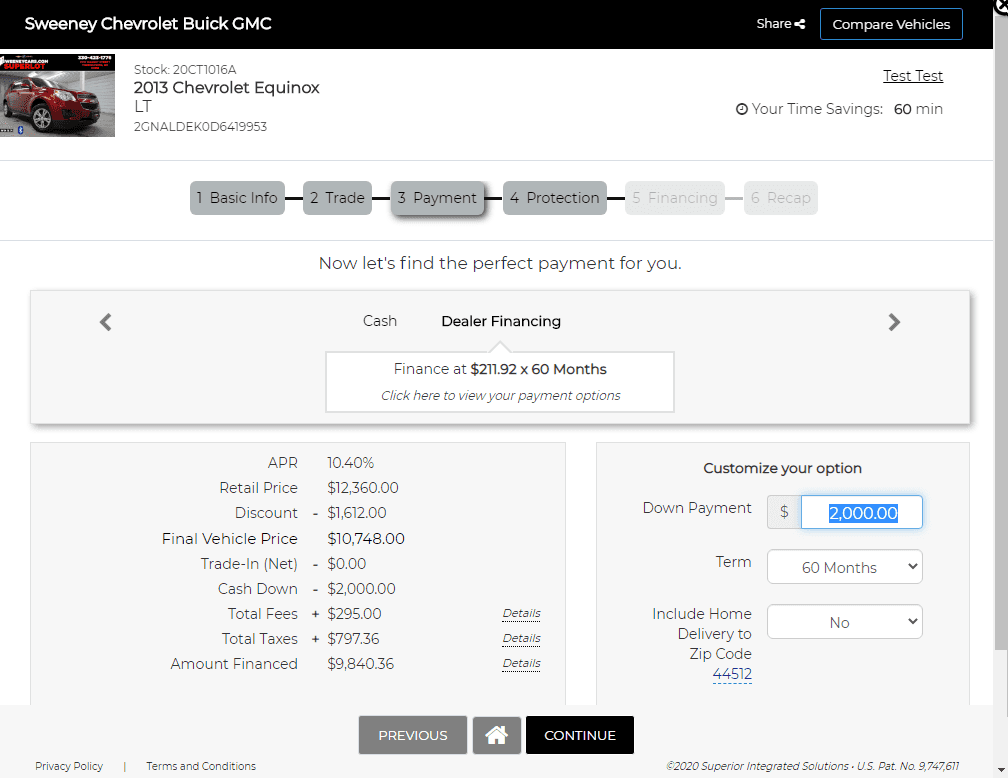1008x778 pixels.
Task: Click the stock number 20CT1016A
Action: pyautogui.click(x=204, y=69)
